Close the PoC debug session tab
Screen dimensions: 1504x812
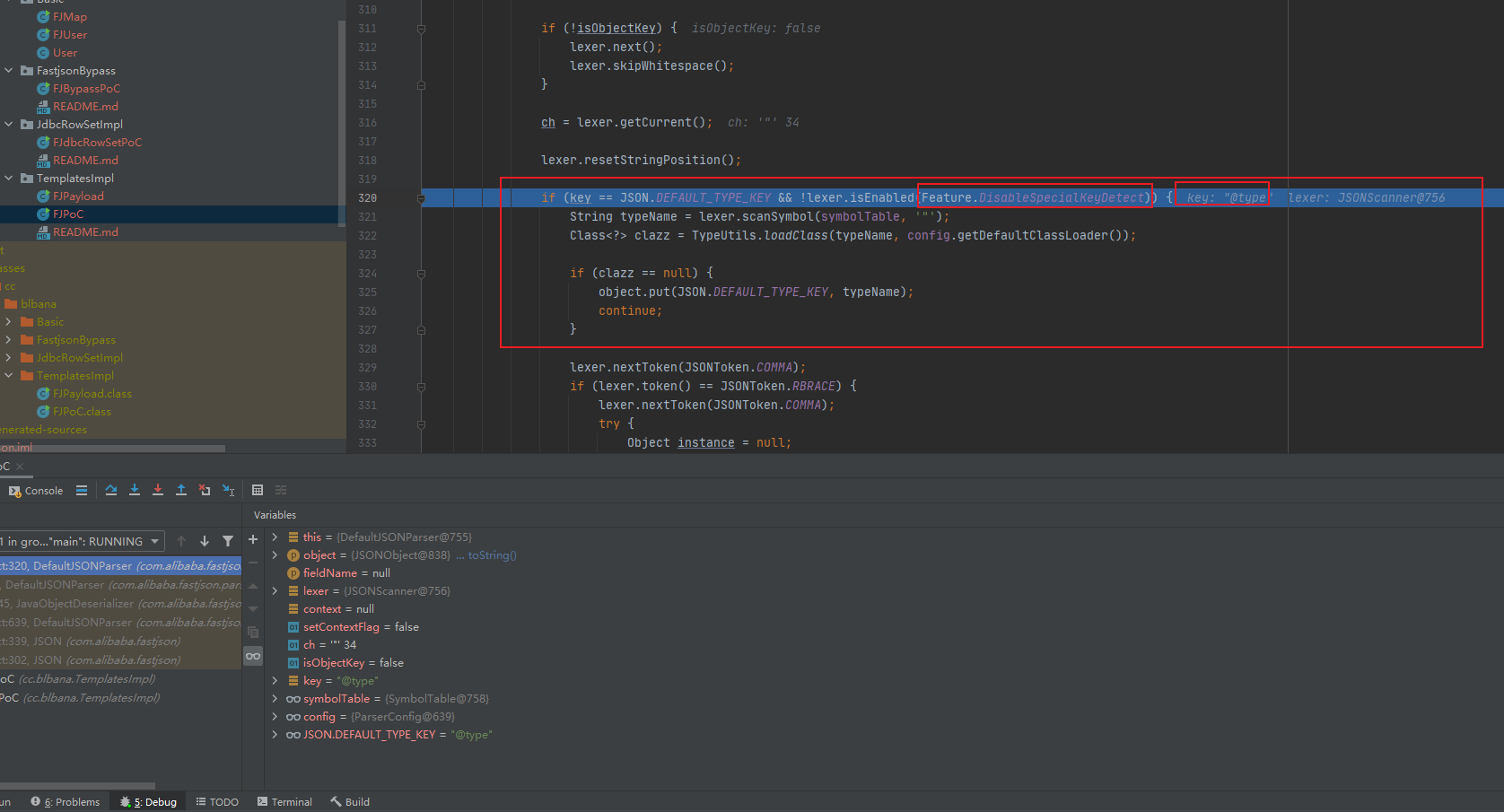click(x=20, y=467)
